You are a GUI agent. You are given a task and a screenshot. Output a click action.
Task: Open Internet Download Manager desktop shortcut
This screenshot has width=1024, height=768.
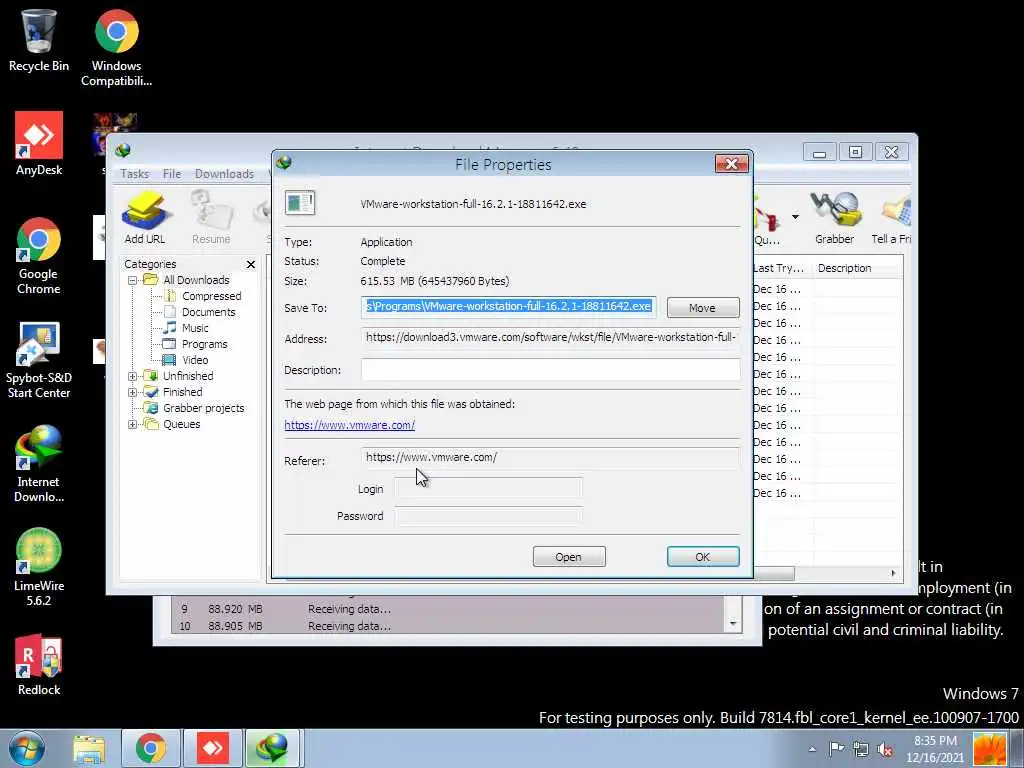pyautogui.click(x=39, y=464)
